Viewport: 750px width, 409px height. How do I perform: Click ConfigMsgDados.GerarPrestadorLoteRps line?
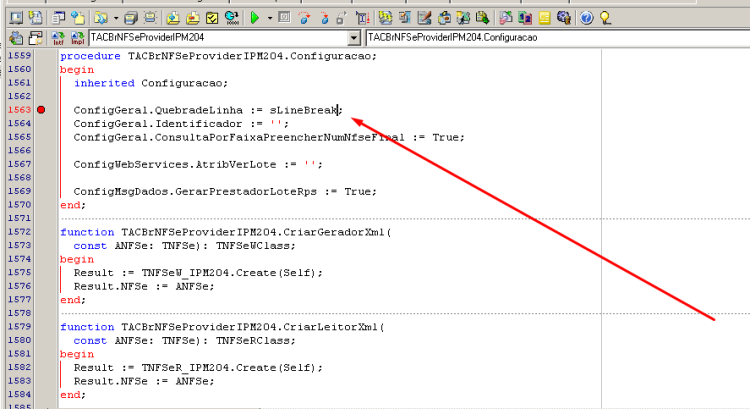225,191
